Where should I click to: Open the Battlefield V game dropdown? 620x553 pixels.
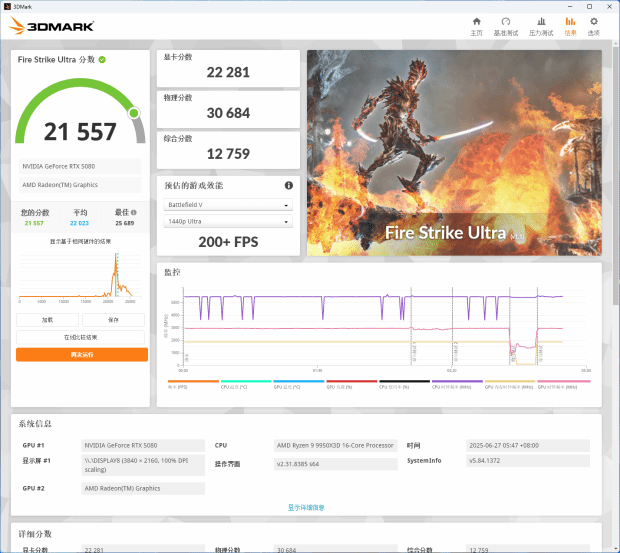tap(228, 205)
